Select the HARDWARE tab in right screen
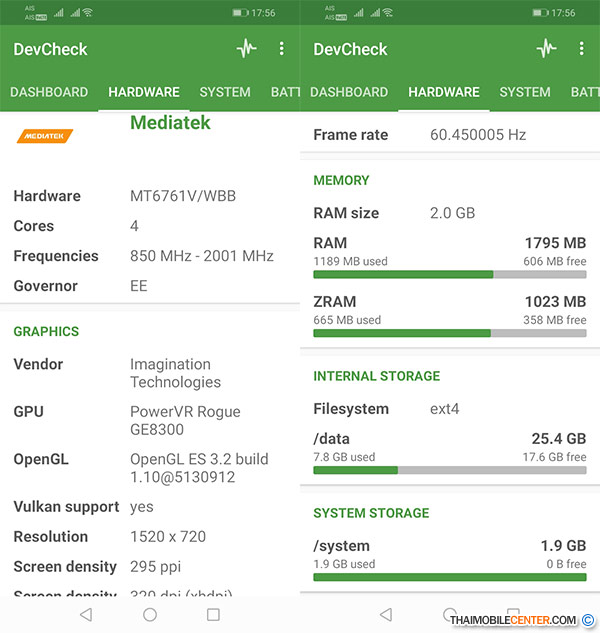The width and height of the screenshot is (600, 633). coord(444,92)
